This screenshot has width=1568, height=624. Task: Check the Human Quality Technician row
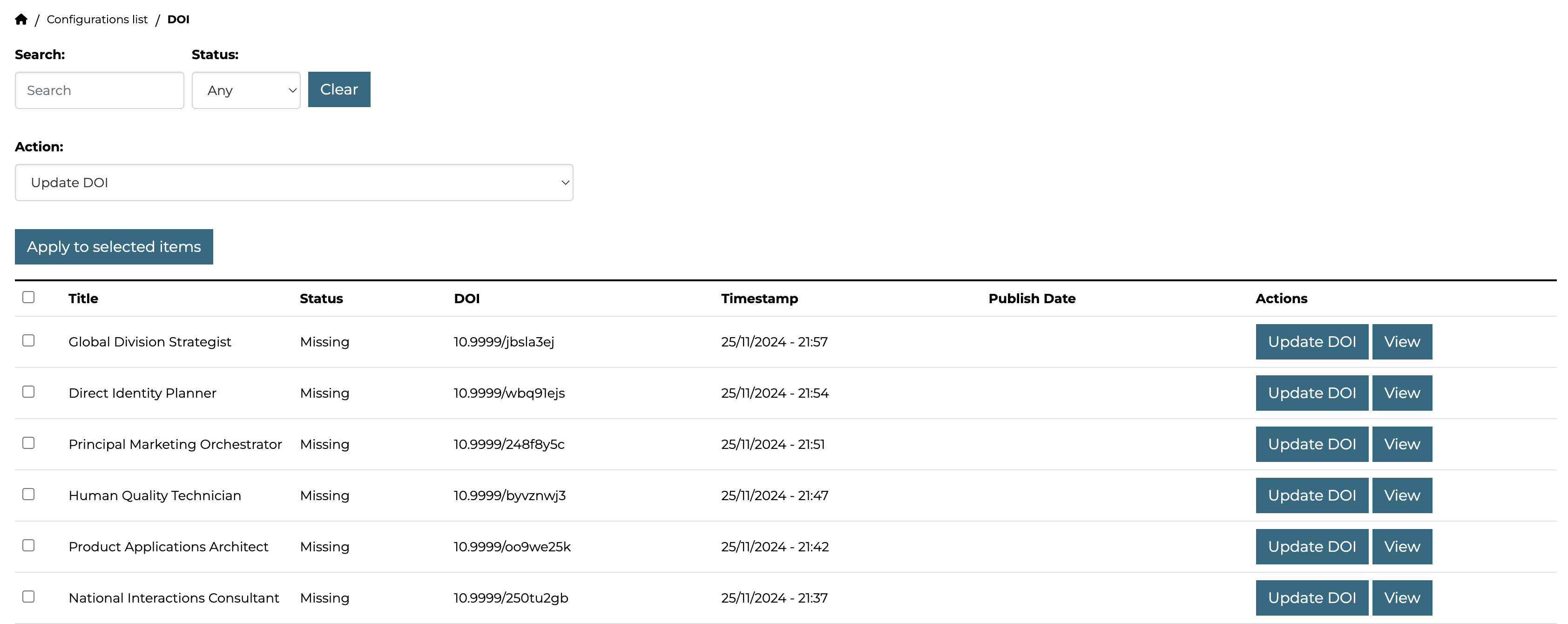28,494
